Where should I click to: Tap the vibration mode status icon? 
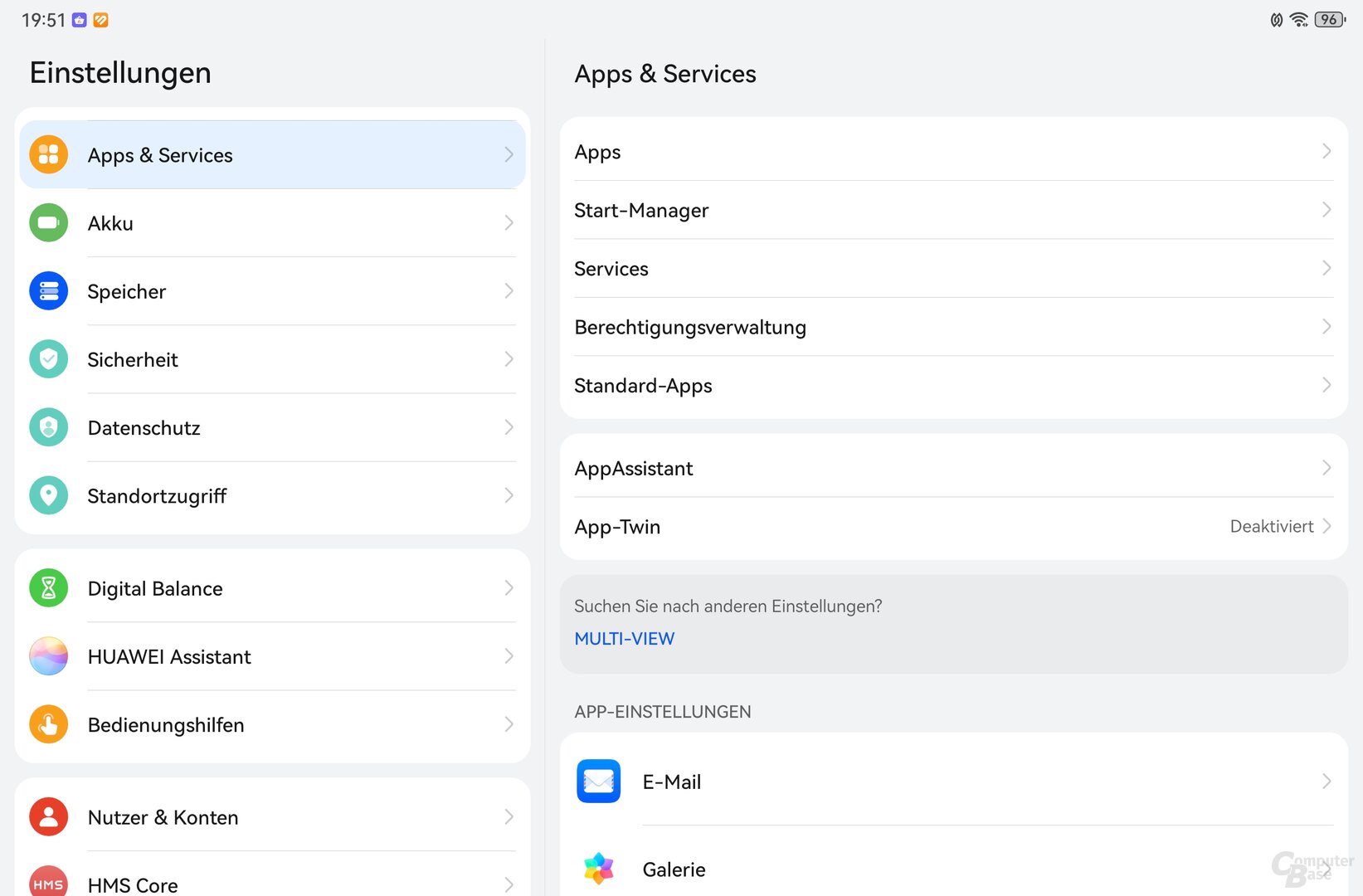(x=1277, y=20)
